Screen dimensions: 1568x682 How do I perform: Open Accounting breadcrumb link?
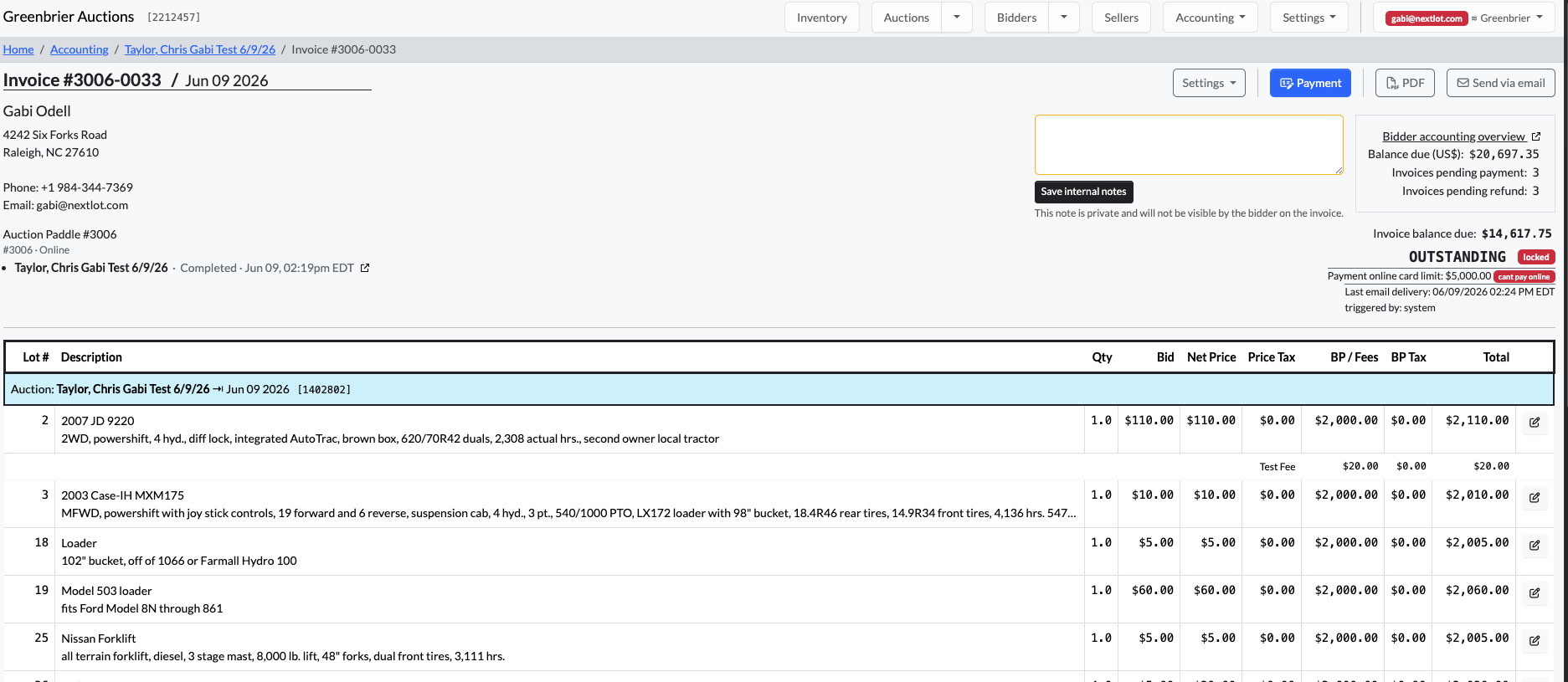[x=80, y=49]
